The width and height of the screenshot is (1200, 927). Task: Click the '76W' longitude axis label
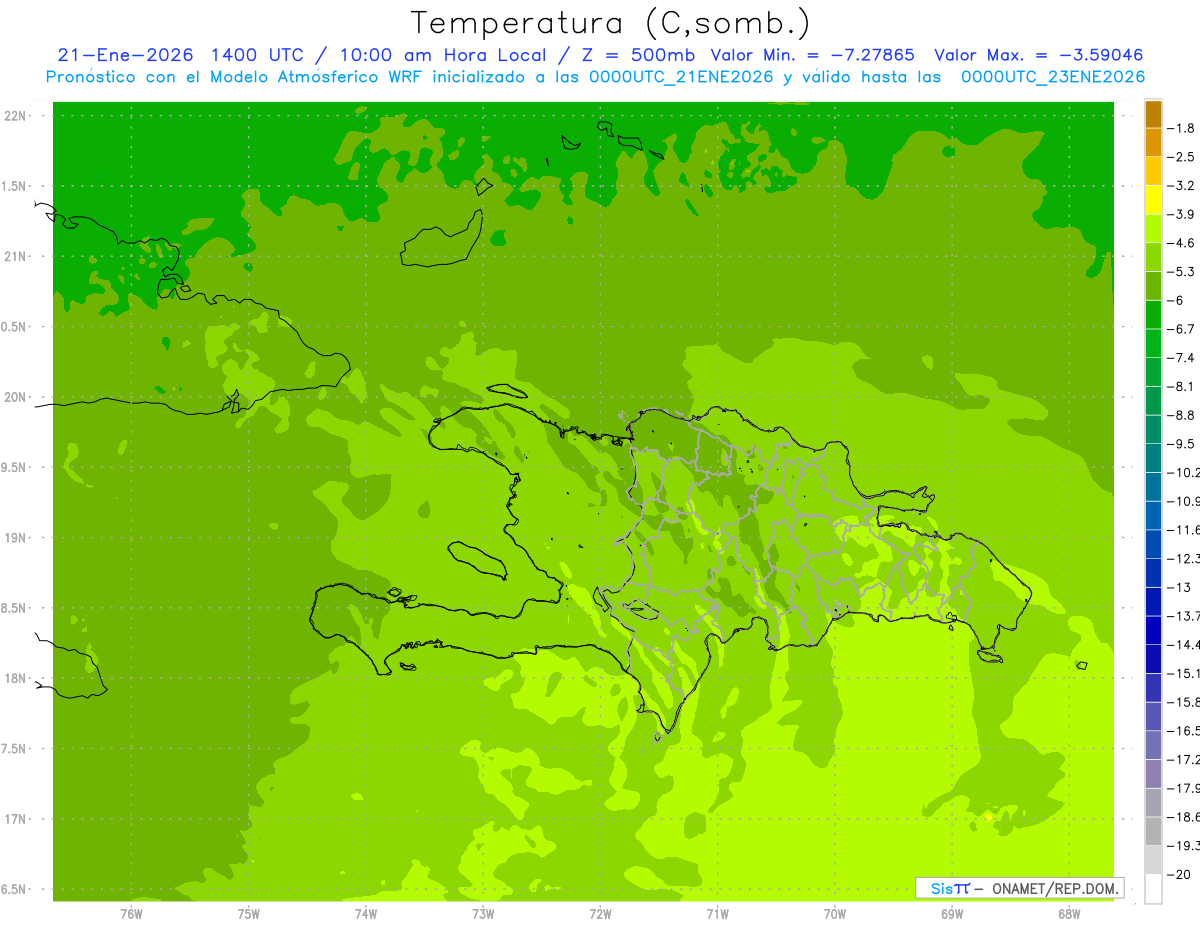coord(130,914)
